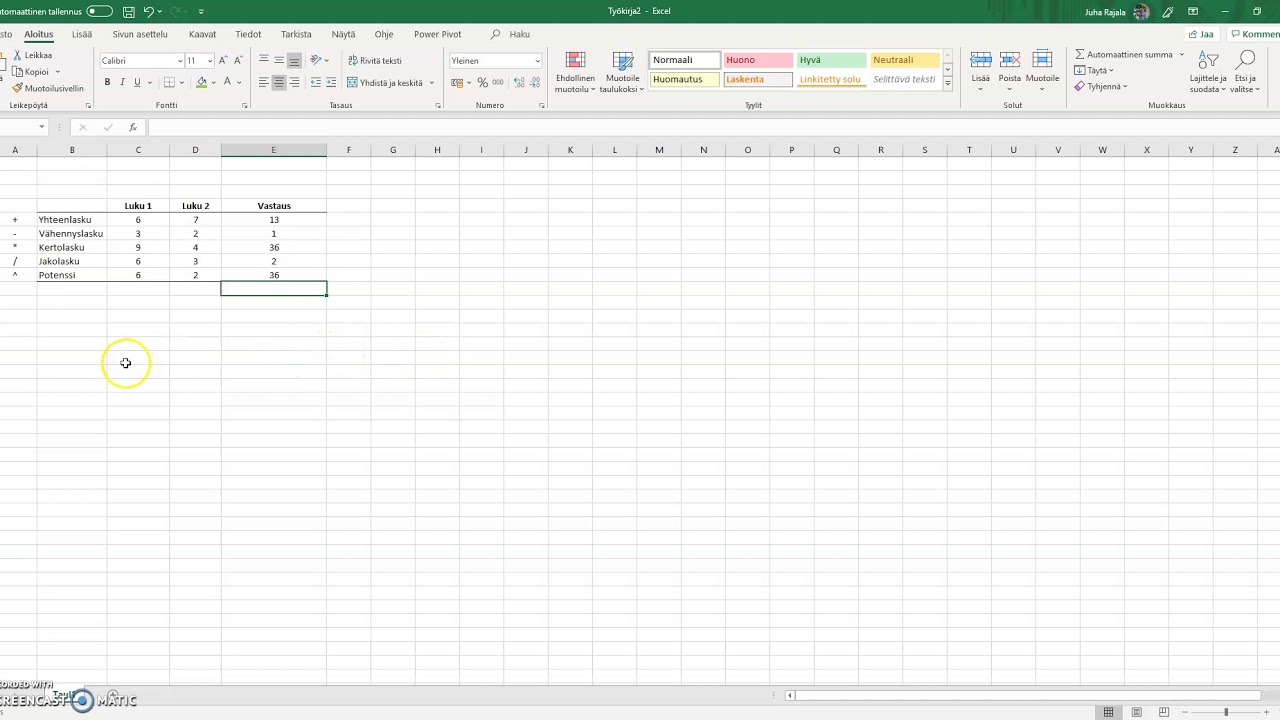Apply fill color with the paint bucket

[202, 83]
